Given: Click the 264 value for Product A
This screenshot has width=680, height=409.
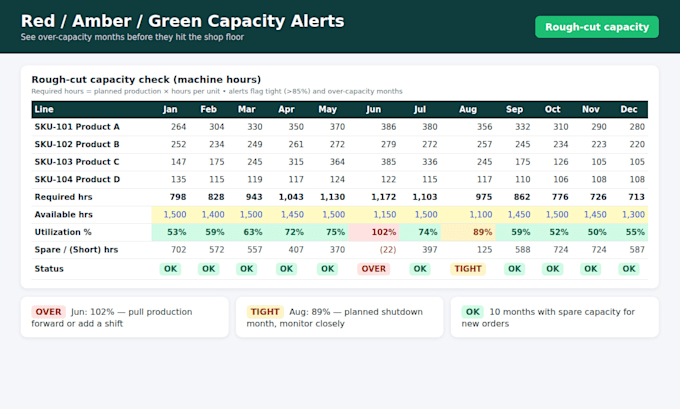Looking at the screenshot, I should click(x=178, y=127).
